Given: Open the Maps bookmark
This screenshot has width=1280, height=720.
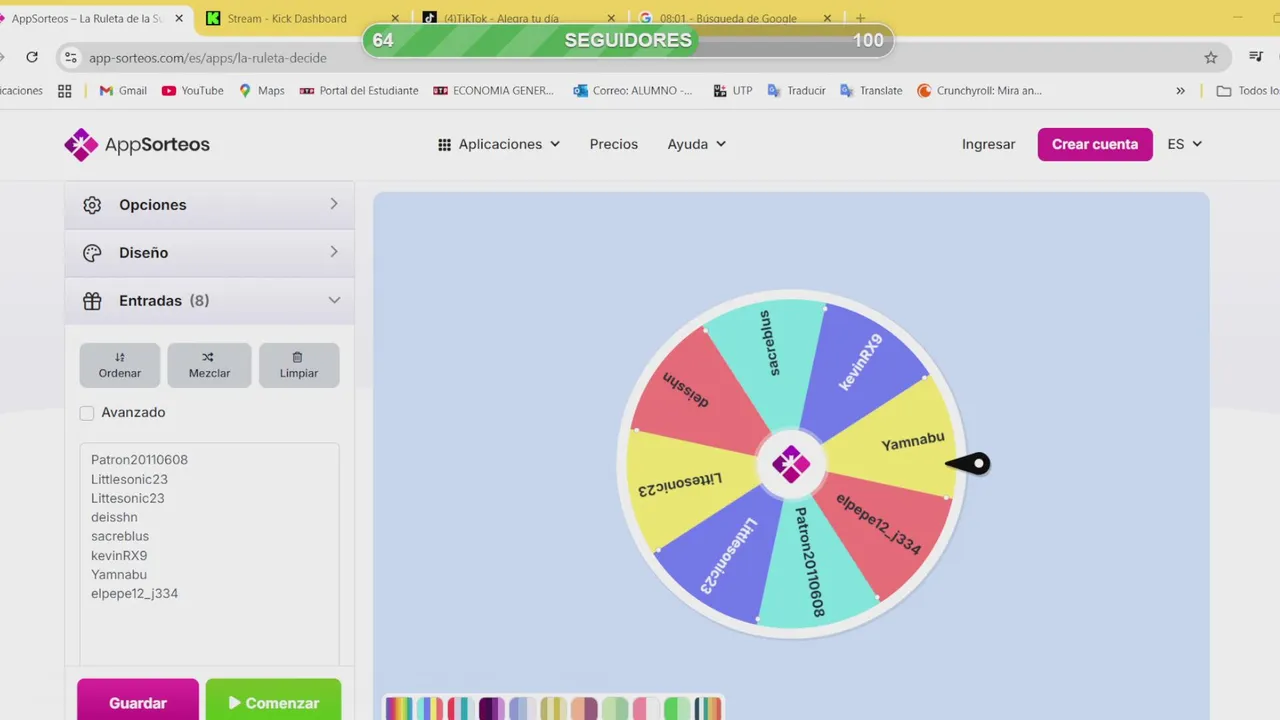Looking at the screenshot, I should click(x=261, y=90).
